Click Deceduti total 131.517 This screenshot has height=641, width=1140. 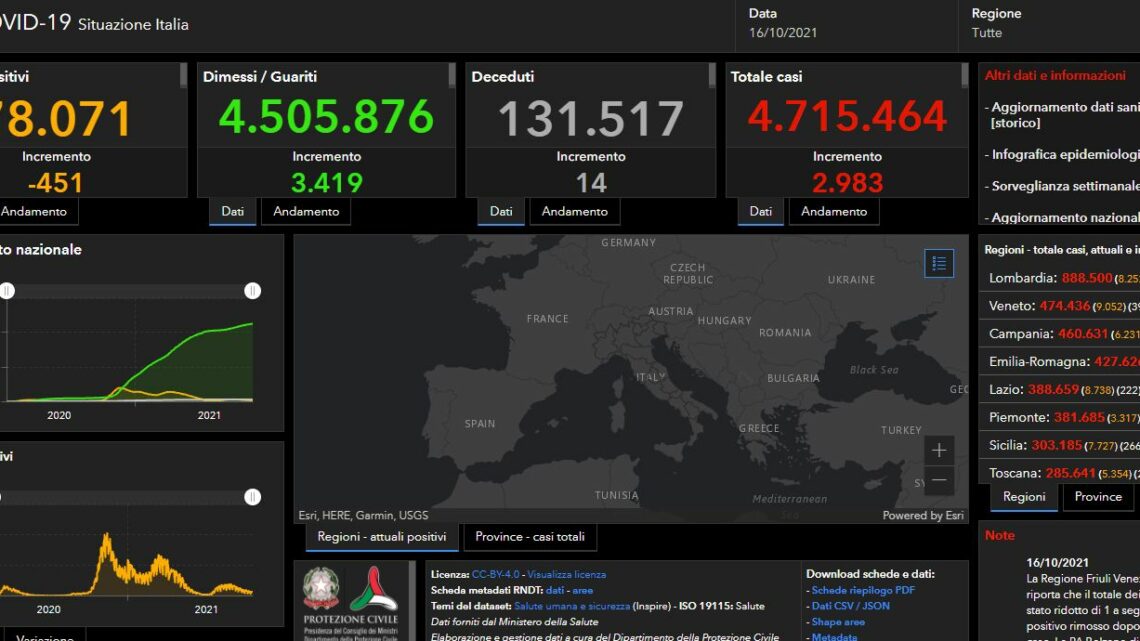click(590, 119)
